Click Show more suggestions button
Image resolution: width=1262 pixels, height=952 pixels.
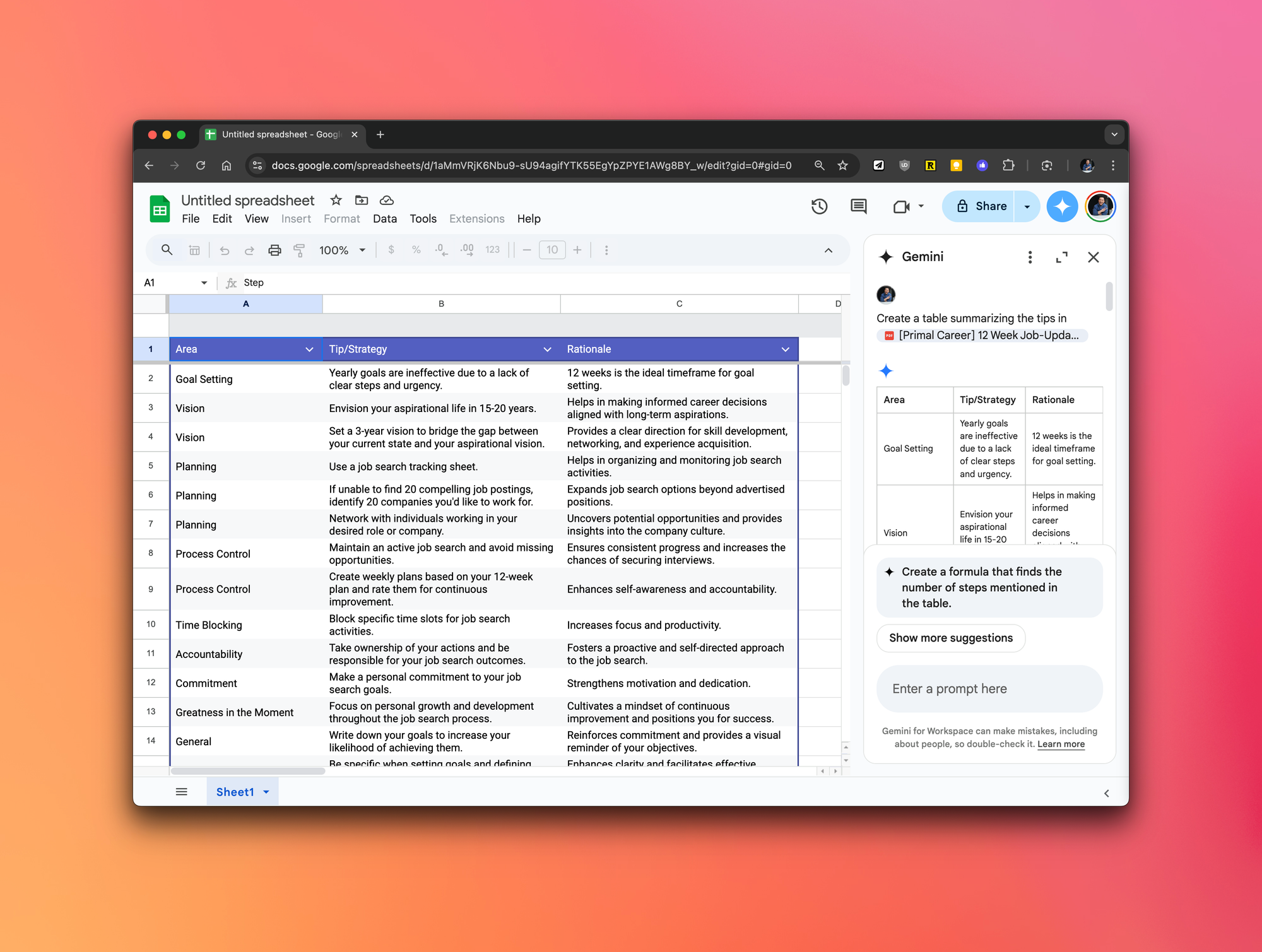pos(950,638)
